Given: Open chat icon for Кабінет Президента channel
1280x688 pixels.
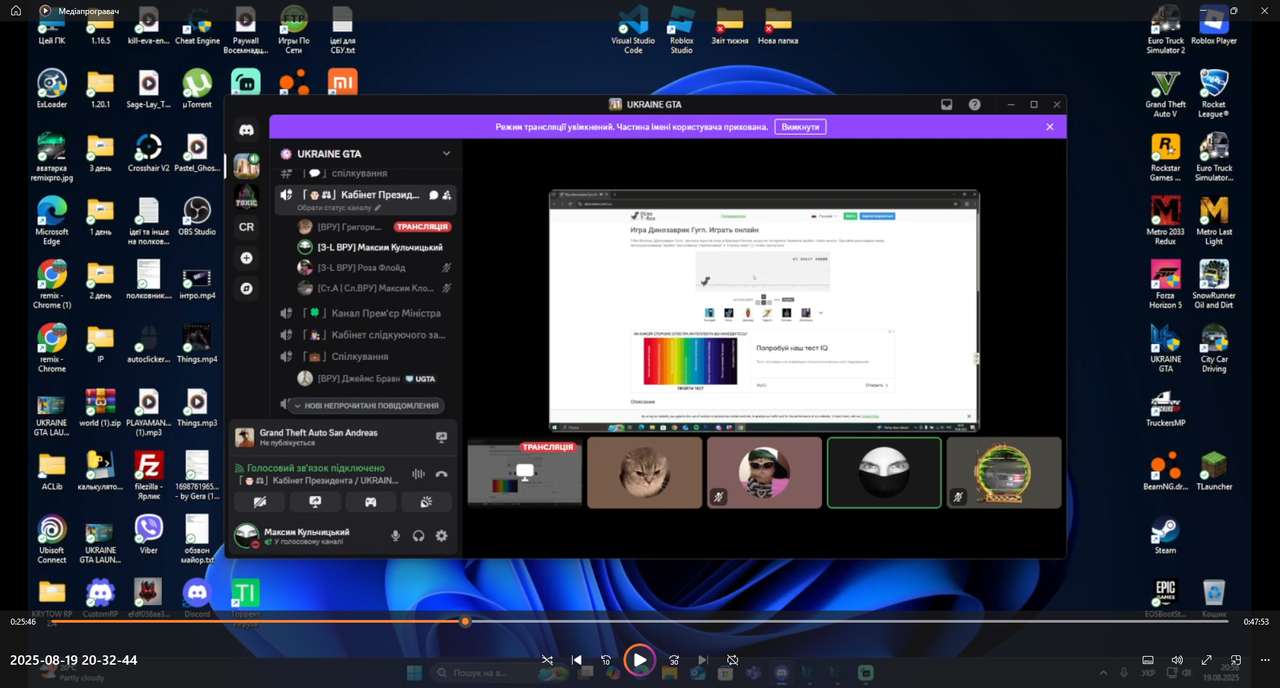Looking at the screenshot, I should pos(434,195).
